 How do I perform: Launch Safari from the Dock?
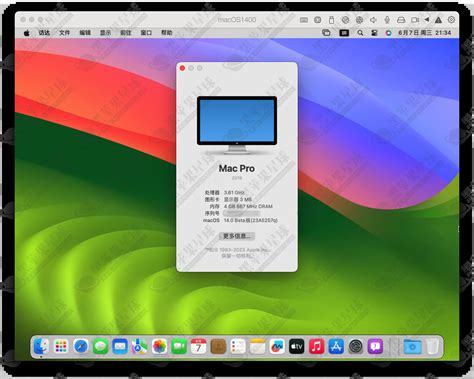point(81,347)
